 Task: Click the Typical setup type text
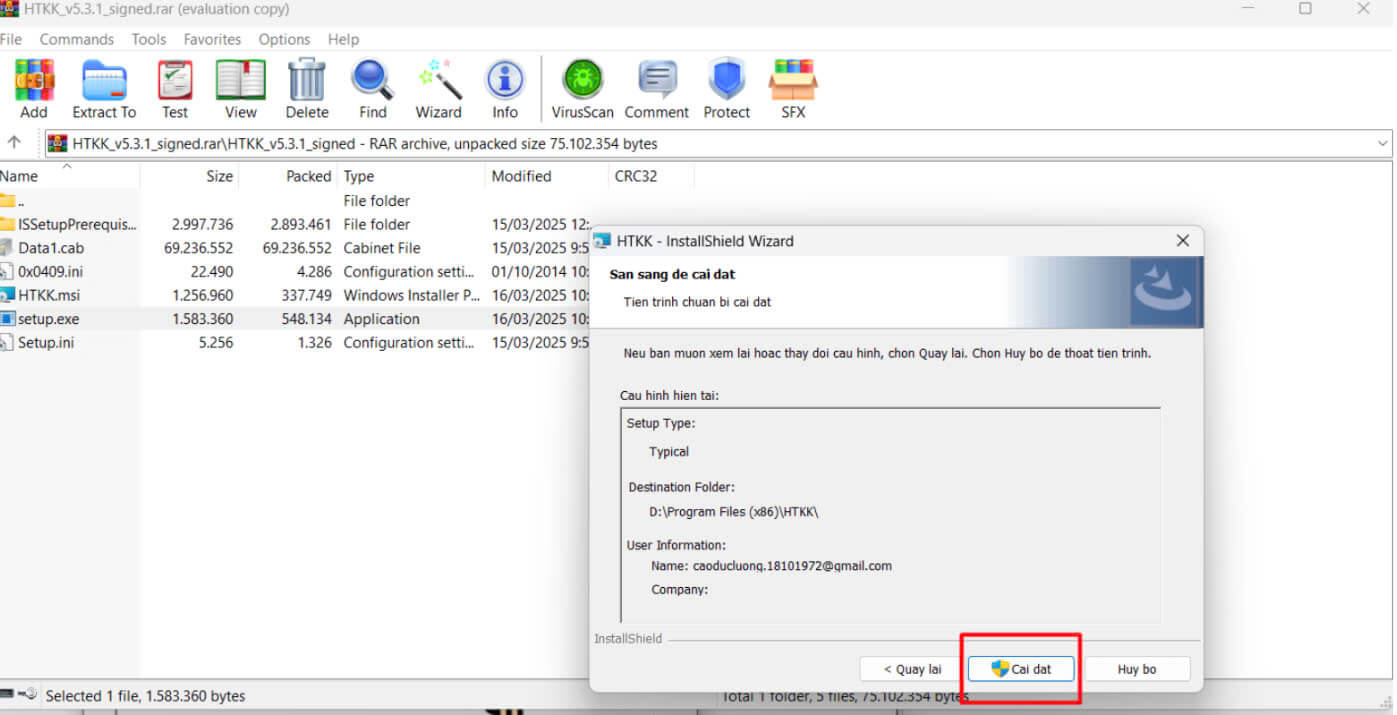669,452
